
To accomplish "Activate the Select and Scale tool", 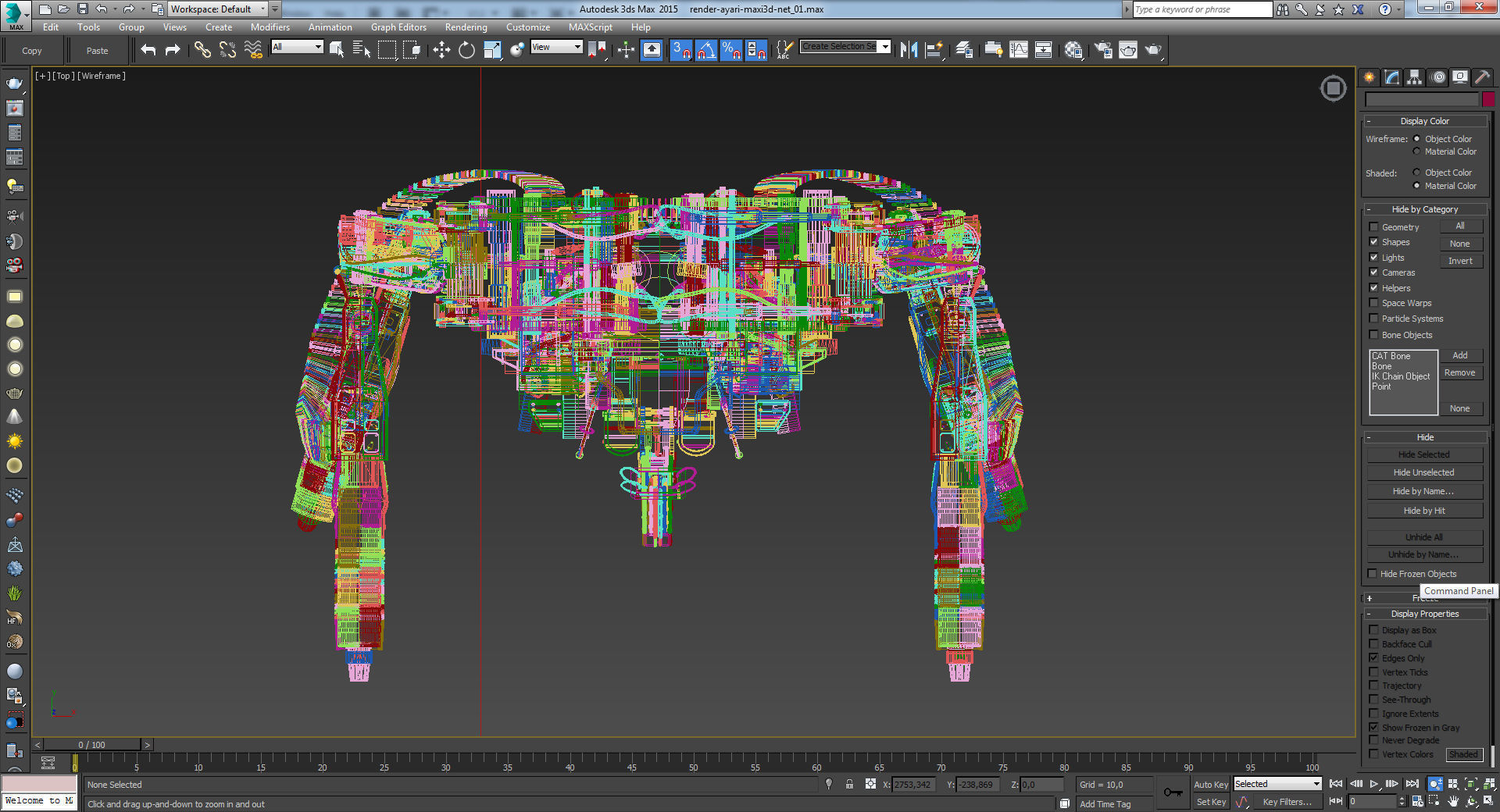I will point(491,50).
